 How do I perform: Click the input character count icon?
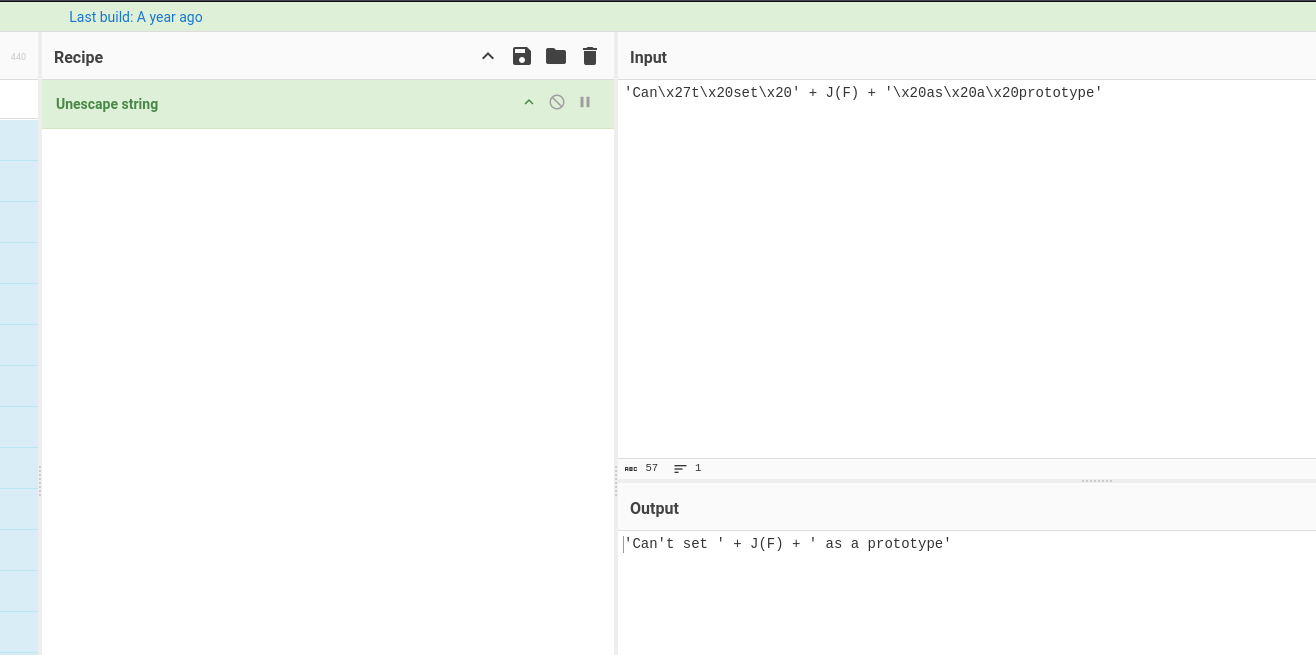click(x=631, y=468)
